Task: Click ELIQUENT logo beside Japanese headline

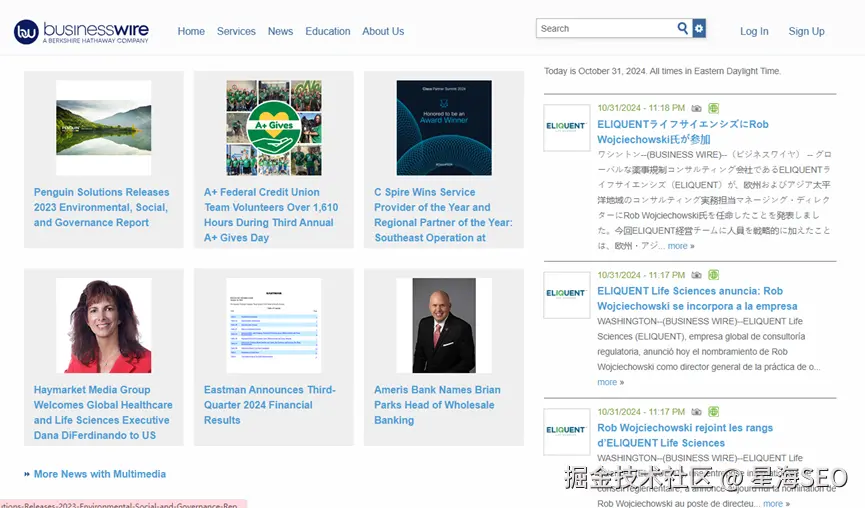Action: pos(567,127)
